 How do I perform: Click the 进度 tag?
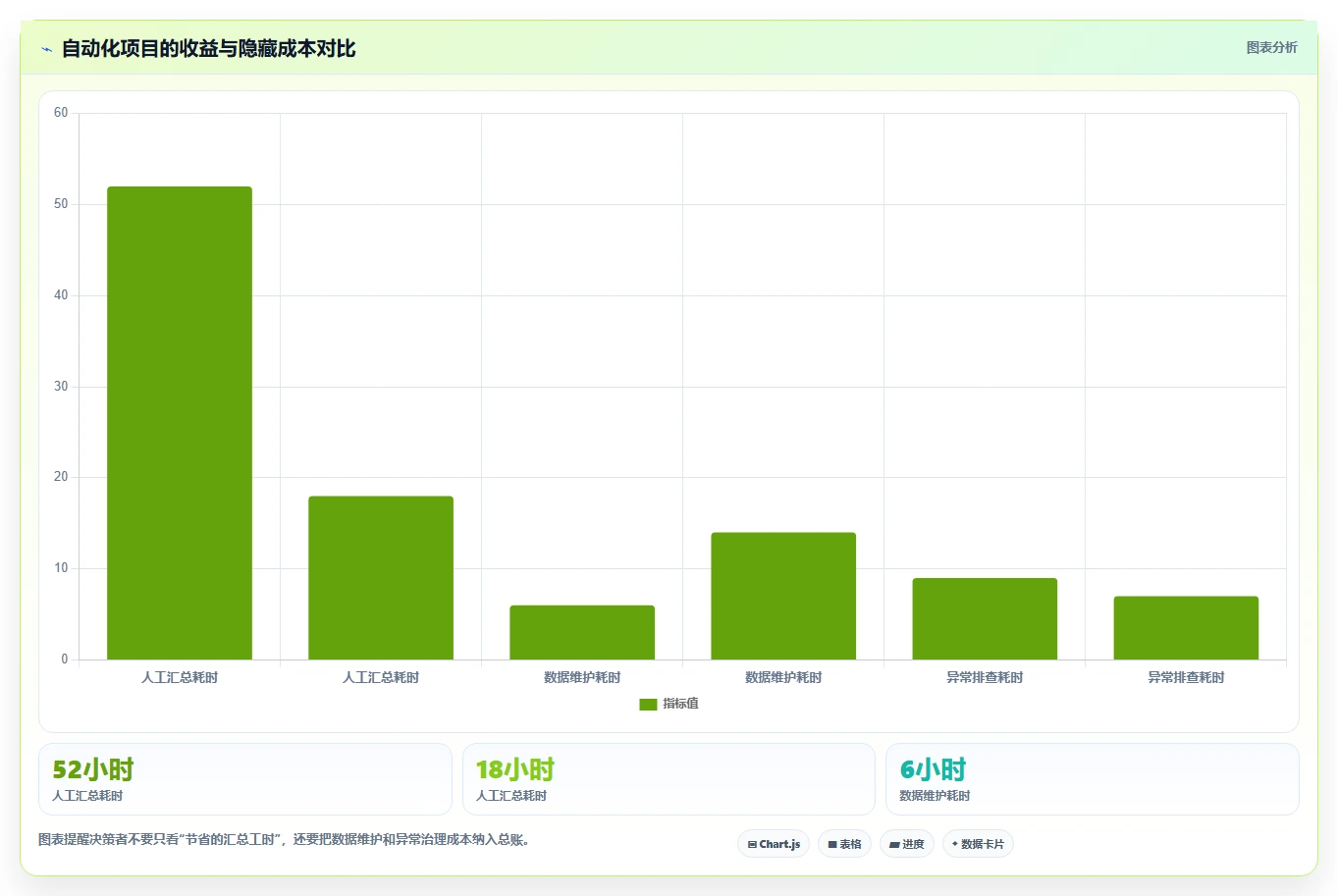pyautogui.click(x=907, y=844)
